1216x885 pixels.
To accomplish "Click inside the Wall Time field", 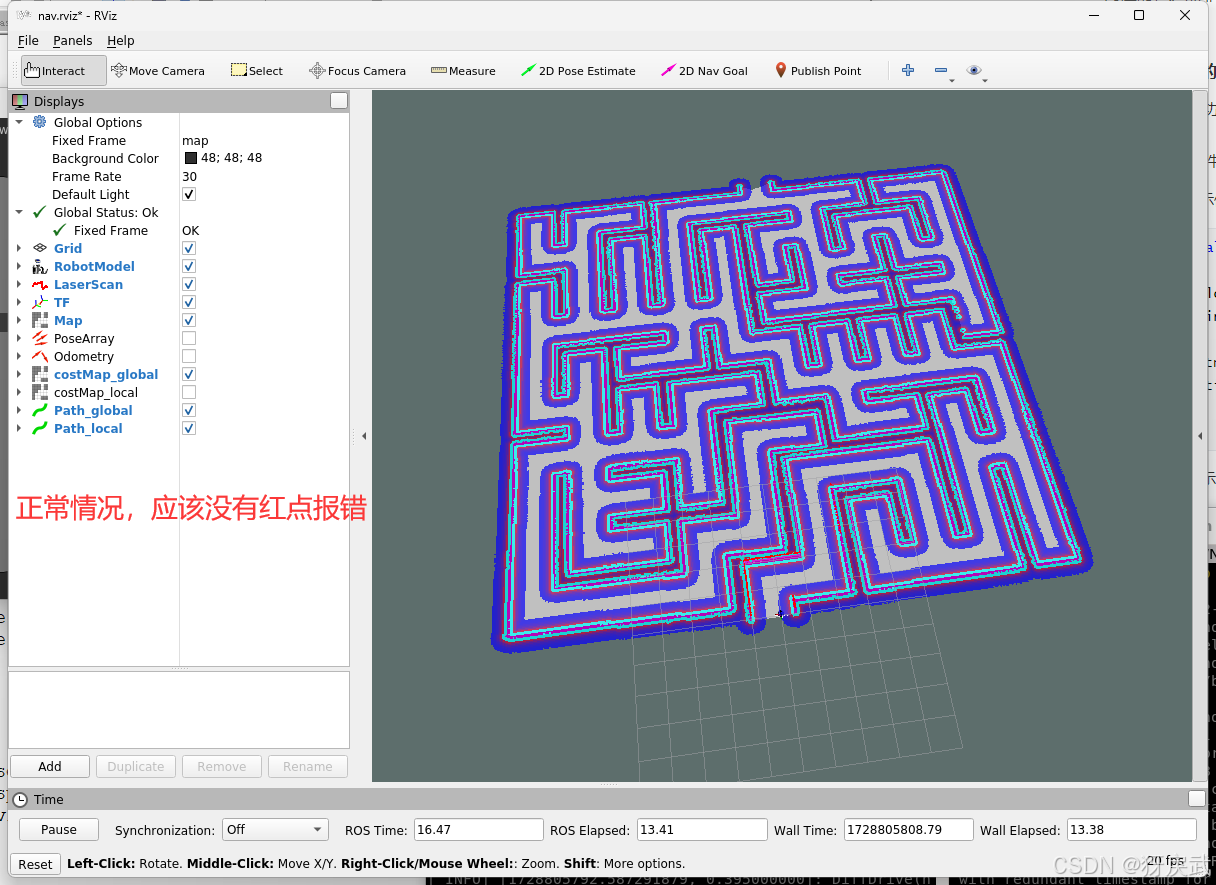I will (906, 829).
